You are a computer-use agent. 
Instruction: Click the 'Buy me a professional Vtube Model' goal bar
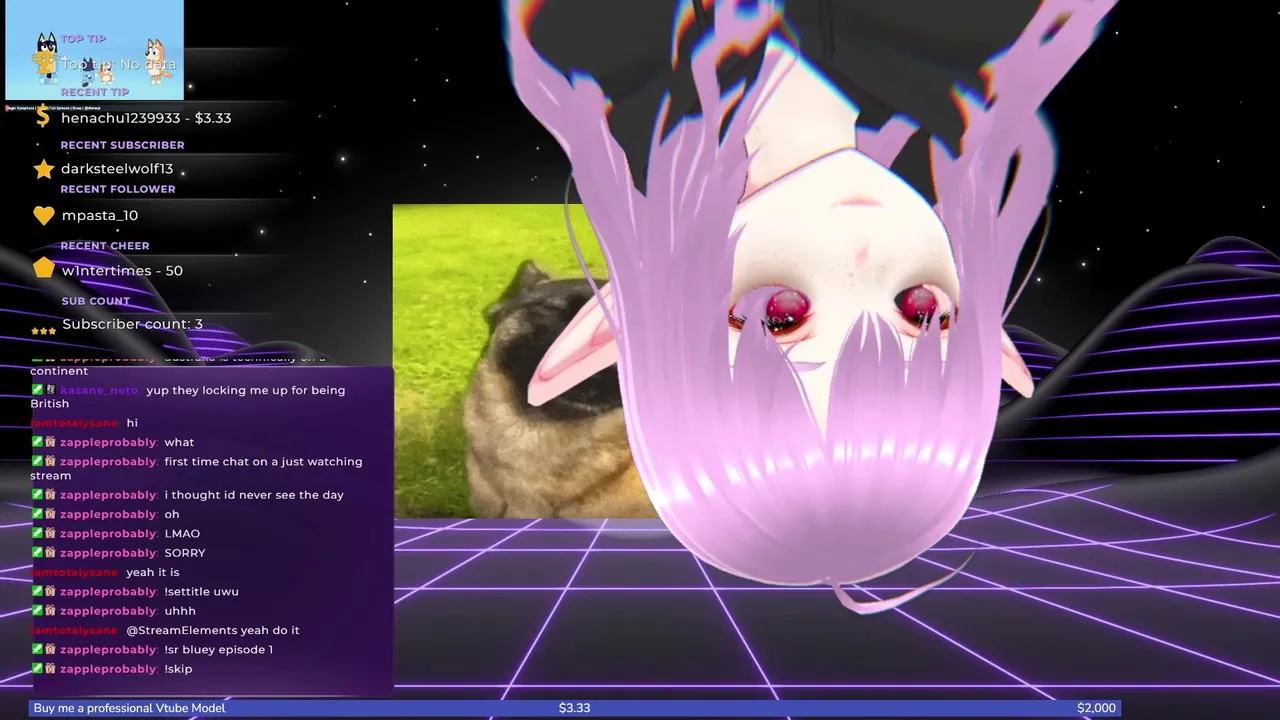point(574,708)
